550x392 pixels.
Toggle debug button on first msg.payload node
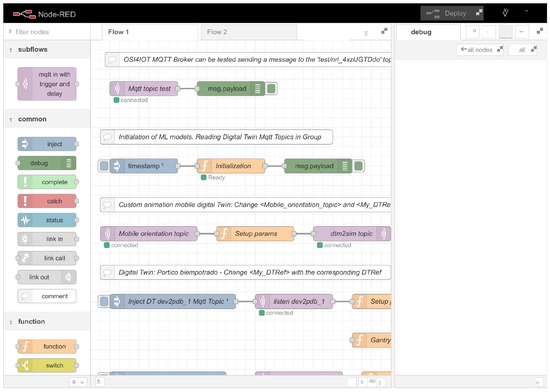tap(271, 89)
